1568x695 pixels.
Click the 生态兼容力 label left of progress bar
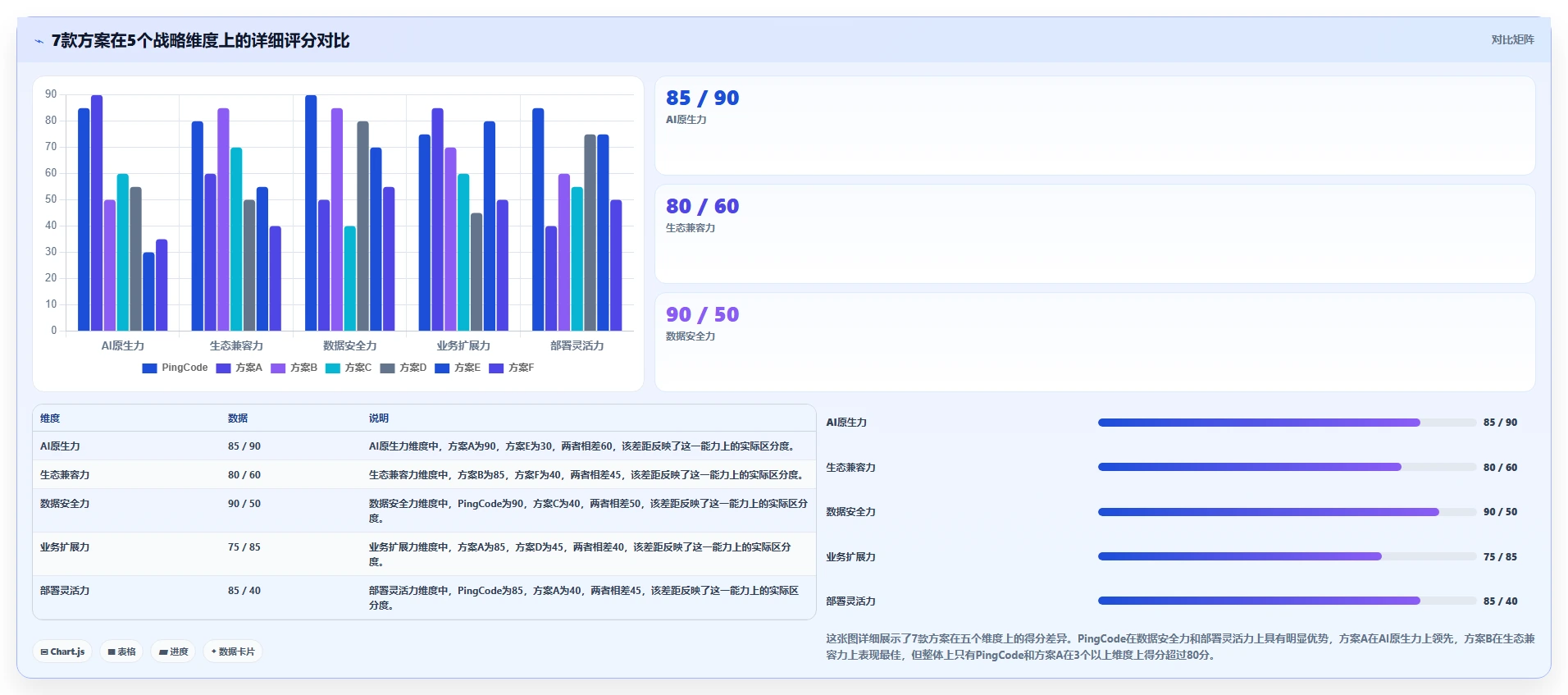click(850, 468)
